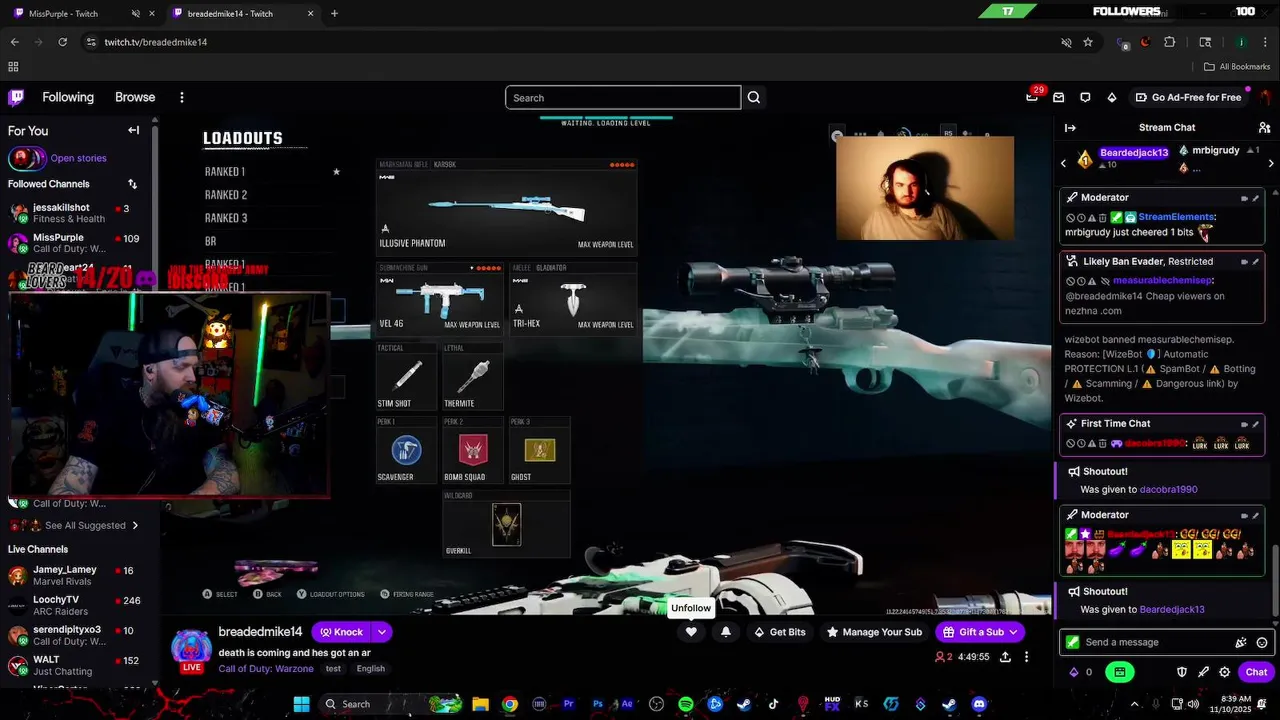Open Photoshop from the taskbar
1280x720 pixels.
tap(599, 704)
